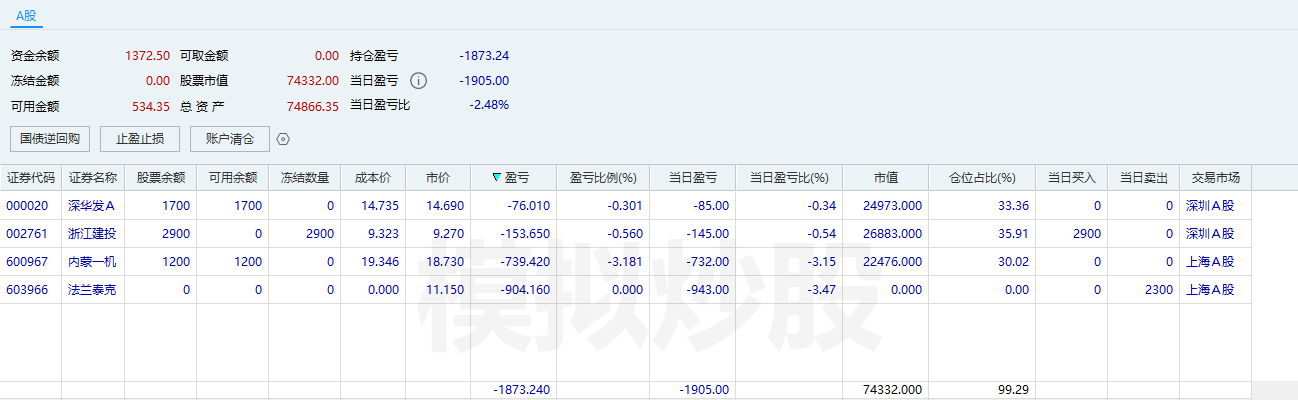1298x400 pixels.
Task: Open the hexagon settings icon after 账户清仓
Action: [x=283, y=139]
